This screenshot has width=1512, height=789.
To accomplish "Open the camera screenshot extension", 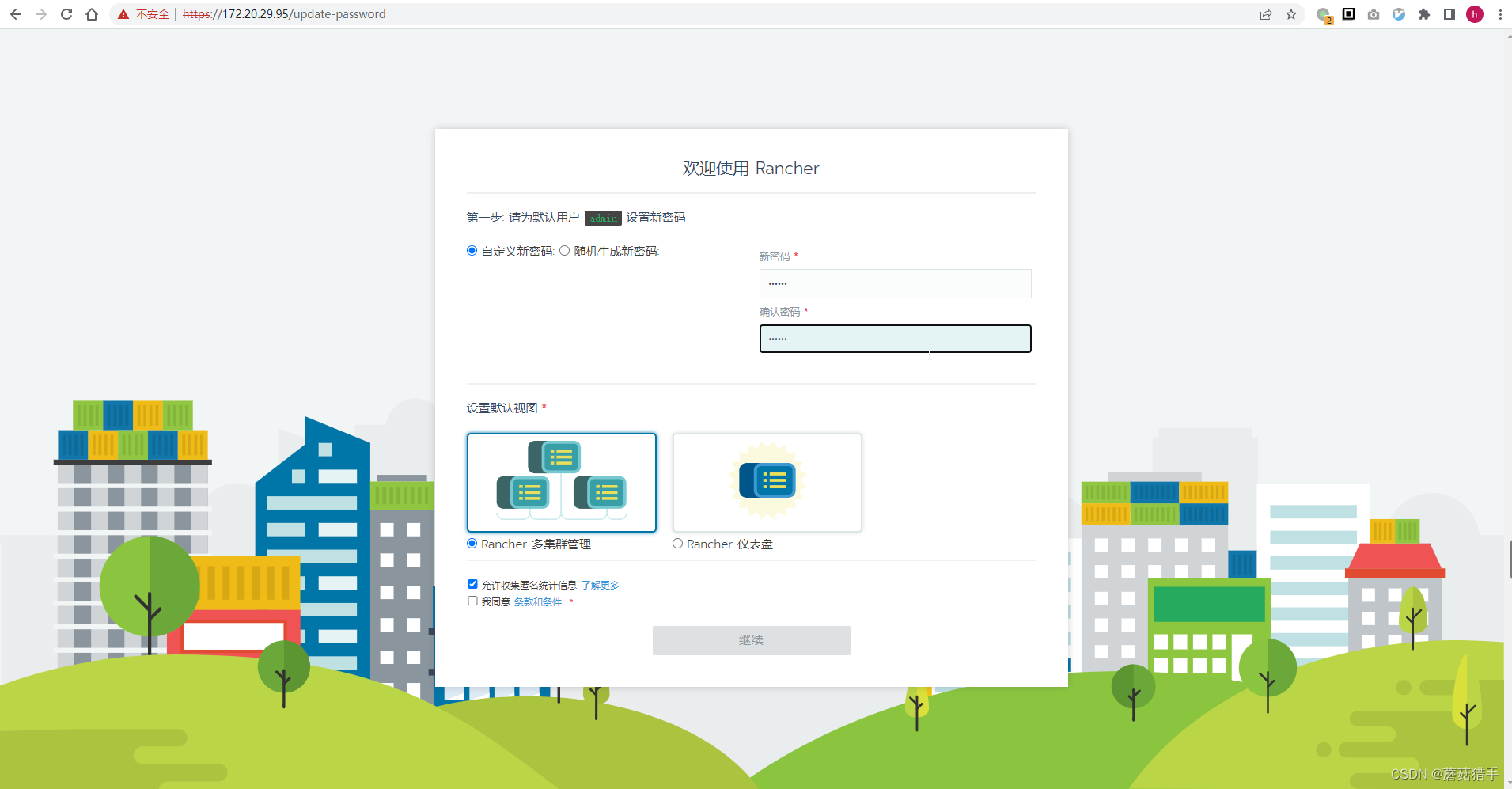I will click(x=1374, y=14).
